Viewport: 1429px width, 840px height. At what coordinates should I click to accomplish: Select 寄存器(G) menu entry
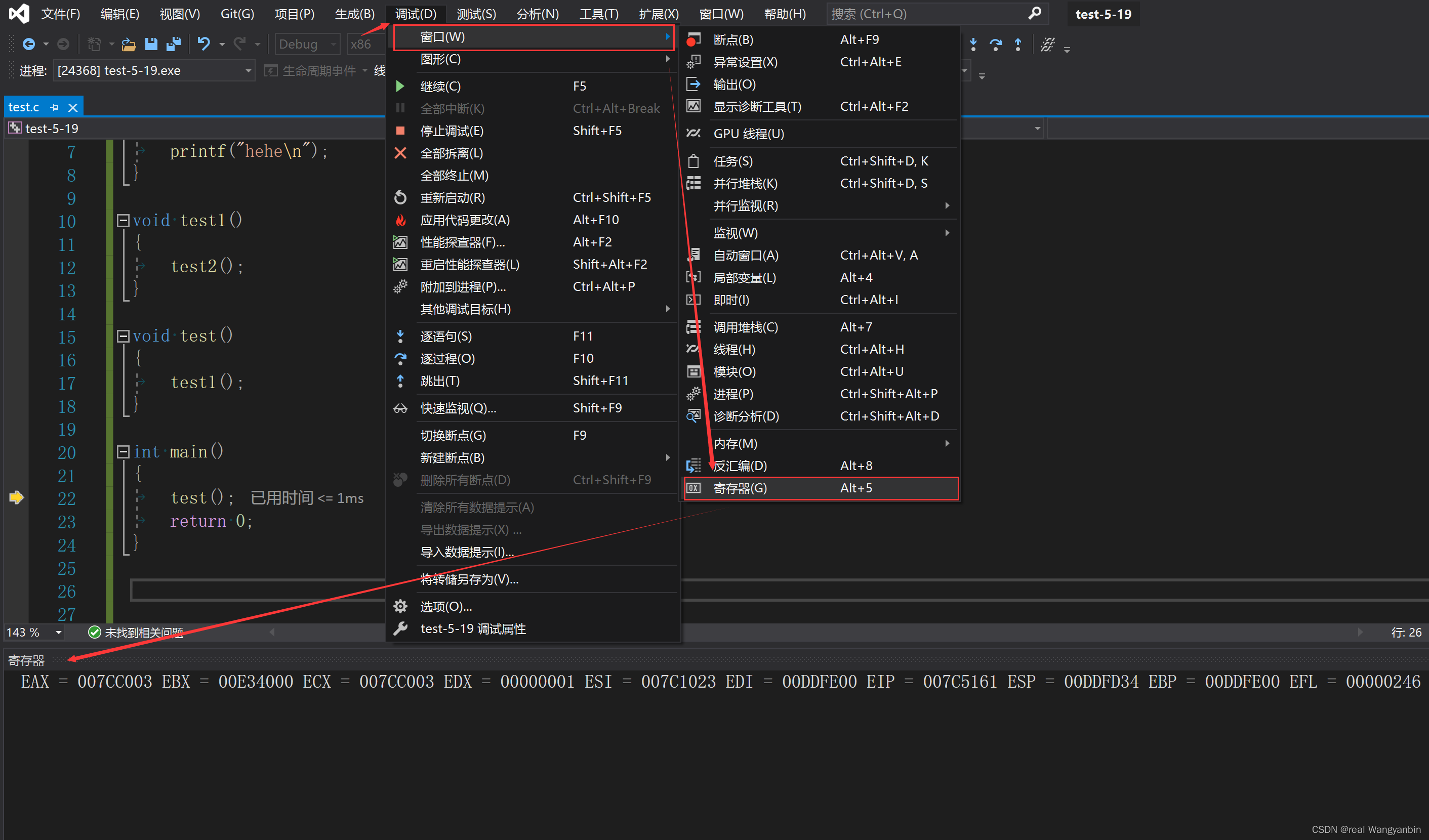click(821, 488)
